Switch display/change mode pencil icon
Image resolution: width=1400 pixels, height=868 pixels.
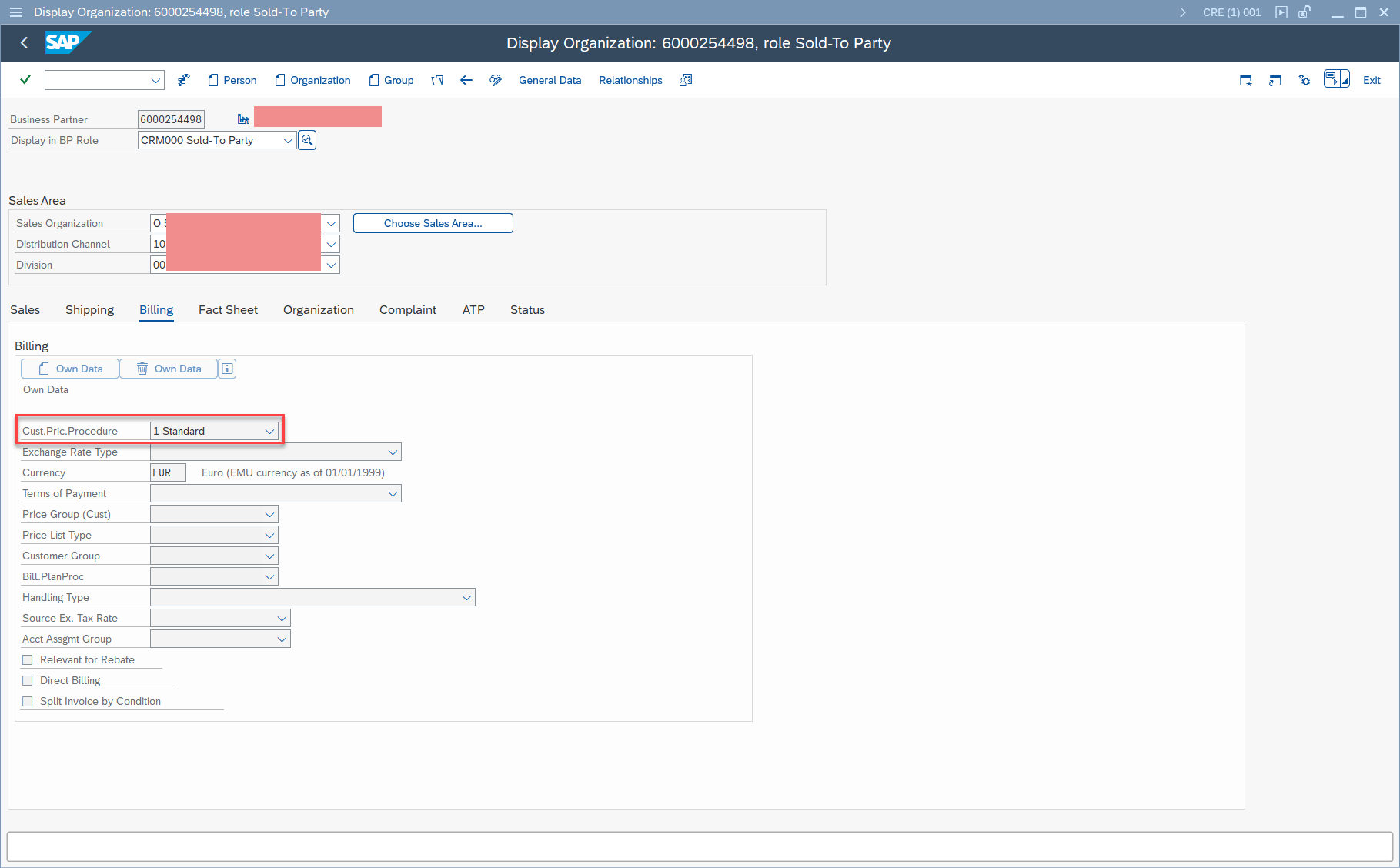click(x=496, y=80)
